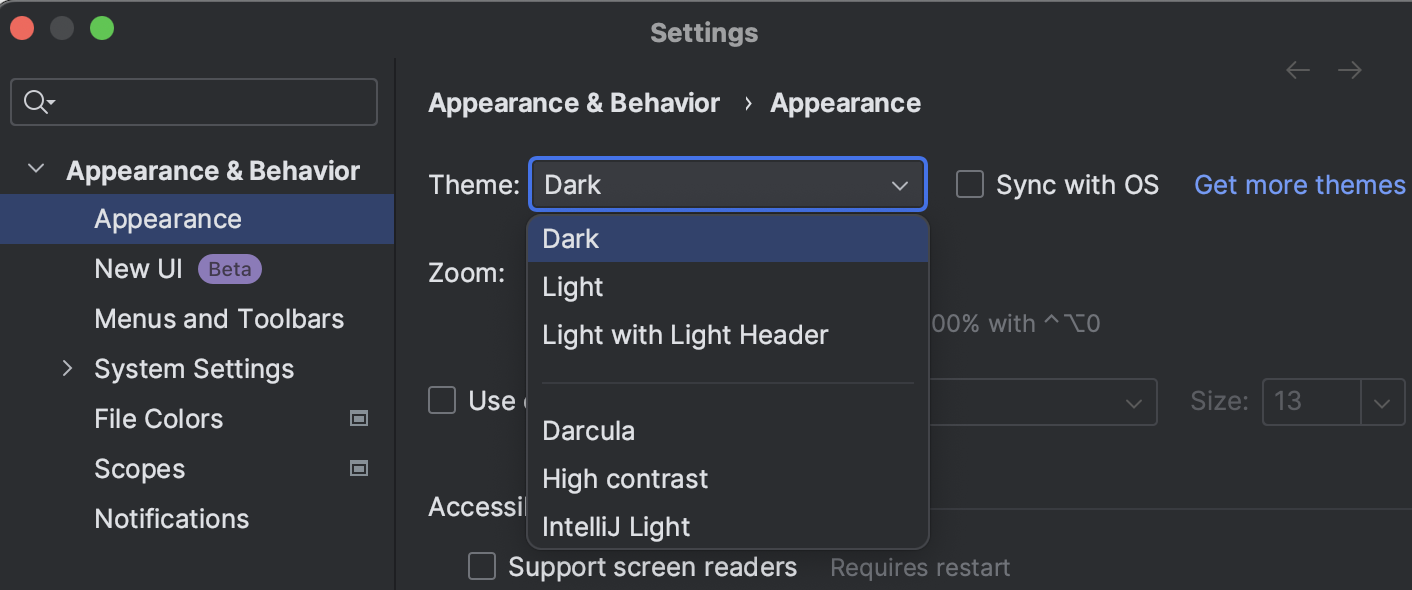This screenshot has width=1412, height=590.
Task: Click the Beta badge next to New UI
Action: (229, 268)
